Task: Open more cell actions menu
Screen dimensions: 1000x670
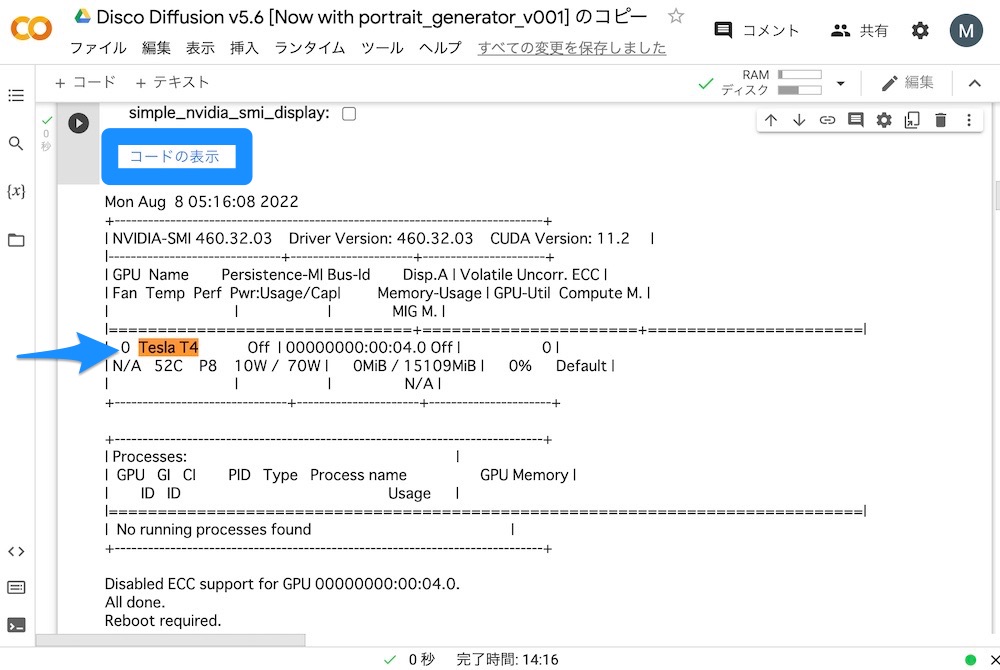Action: point(969,120)
